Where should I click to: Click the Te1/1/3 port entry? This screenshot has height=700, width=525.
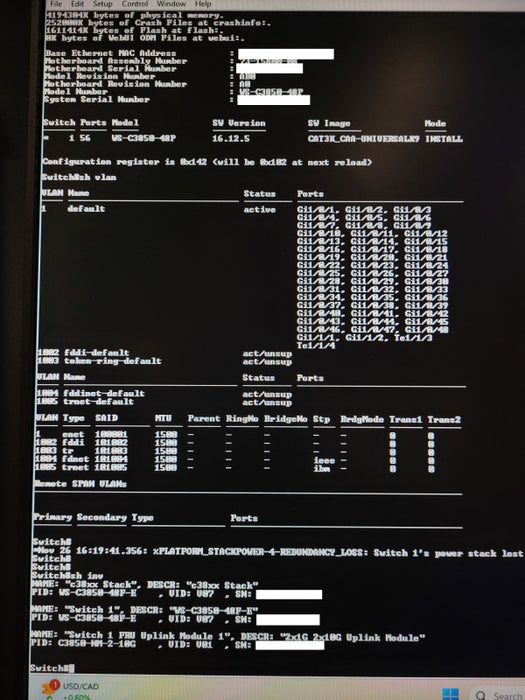click(x=413, y=338)
